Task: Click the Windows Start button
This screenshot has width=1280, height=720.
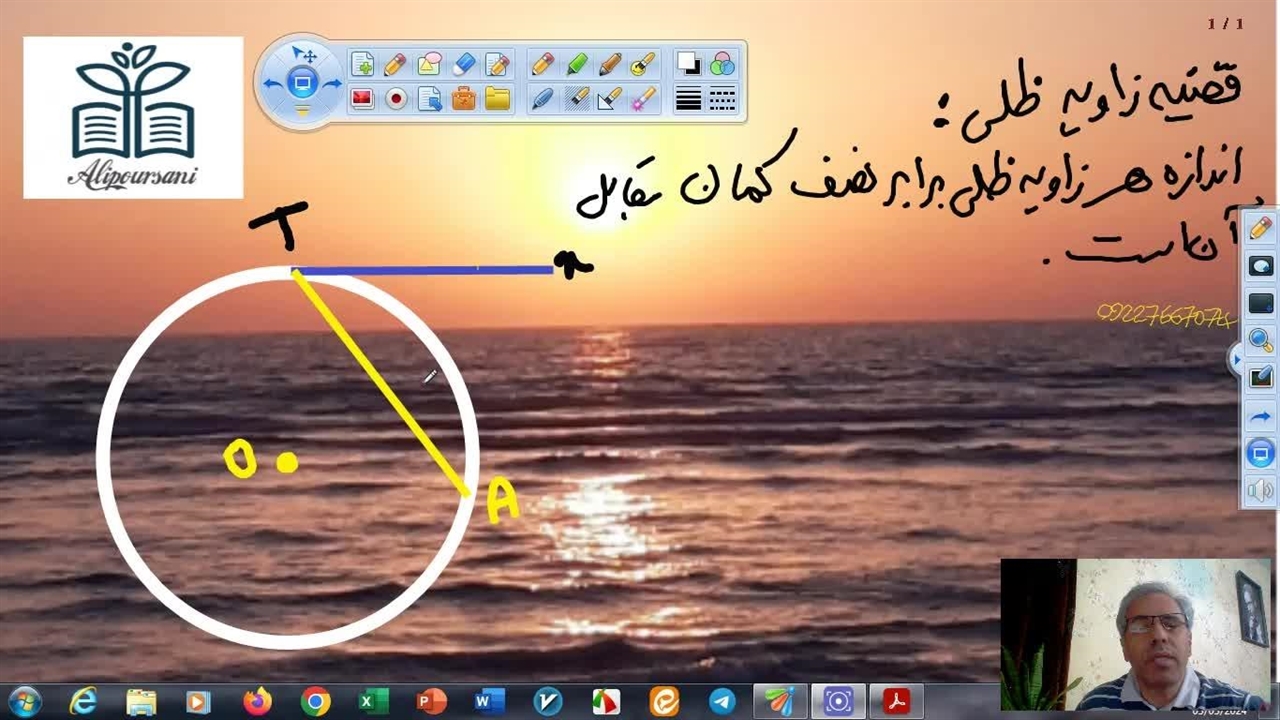Action: pyautogui.click(x=23, y=702)
